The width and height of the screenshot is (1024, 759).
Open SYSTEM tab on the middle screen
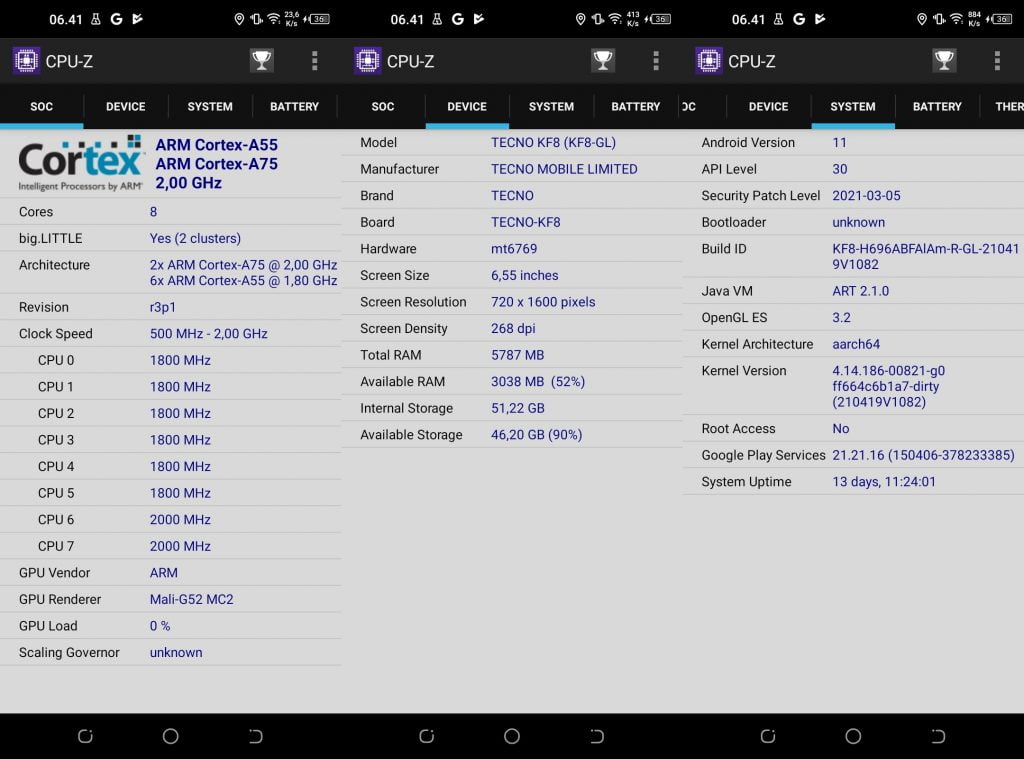coord(551,106)
